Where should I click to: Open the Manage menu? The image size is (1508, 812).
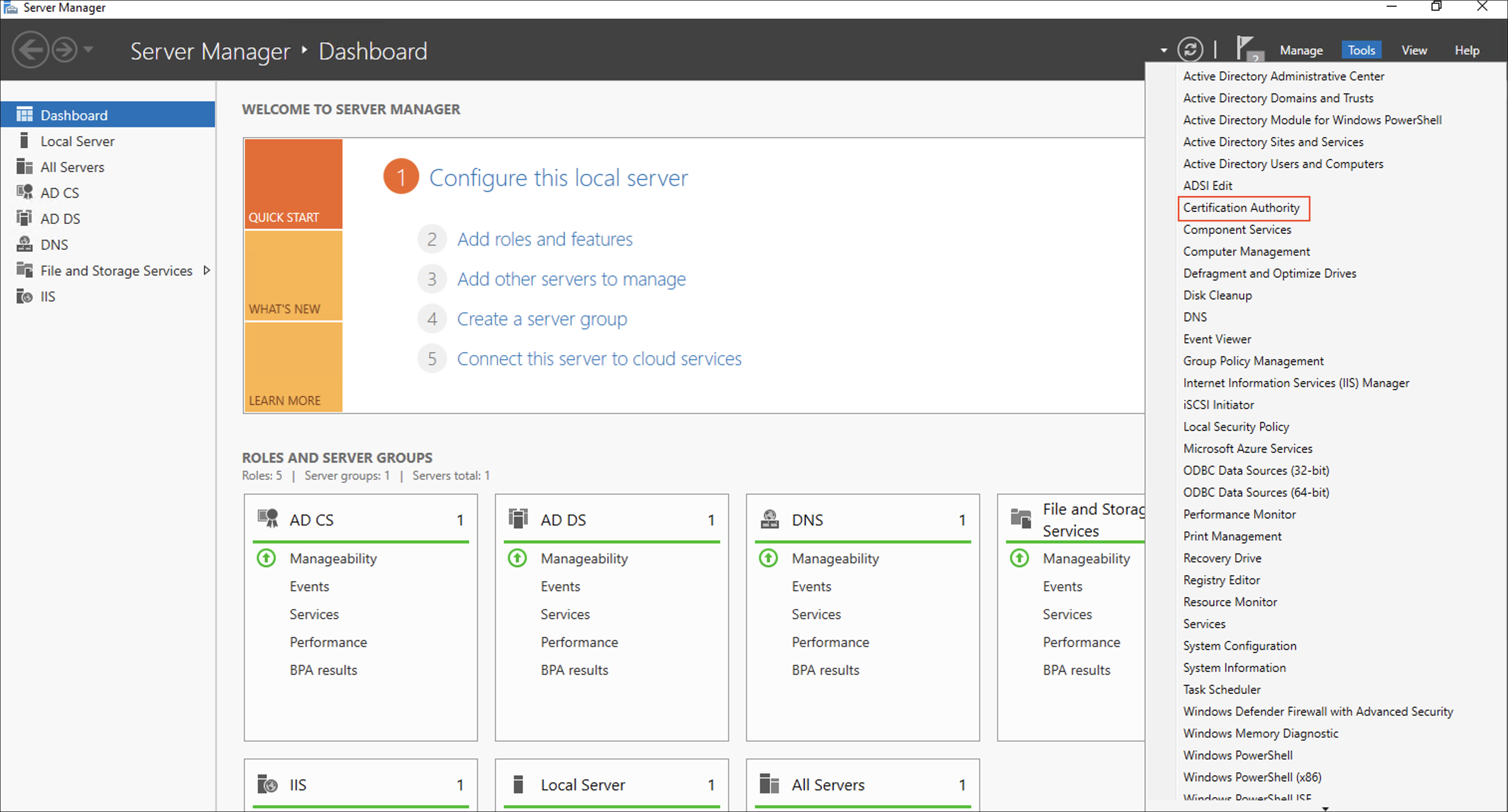click(1301, 50)
